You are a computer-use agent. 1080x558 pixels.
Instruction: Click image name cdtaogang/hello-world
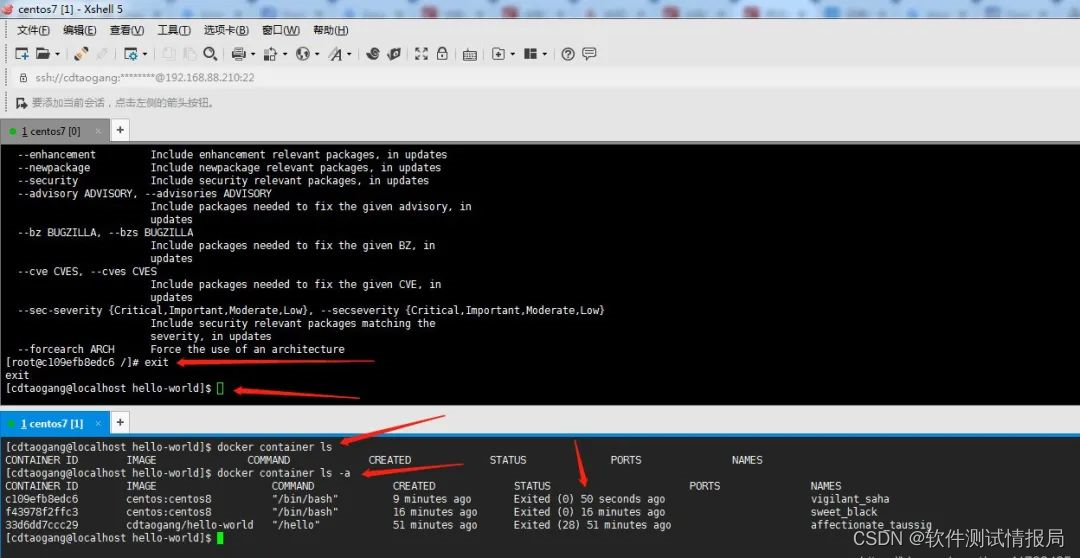click(x=189, y=525)
